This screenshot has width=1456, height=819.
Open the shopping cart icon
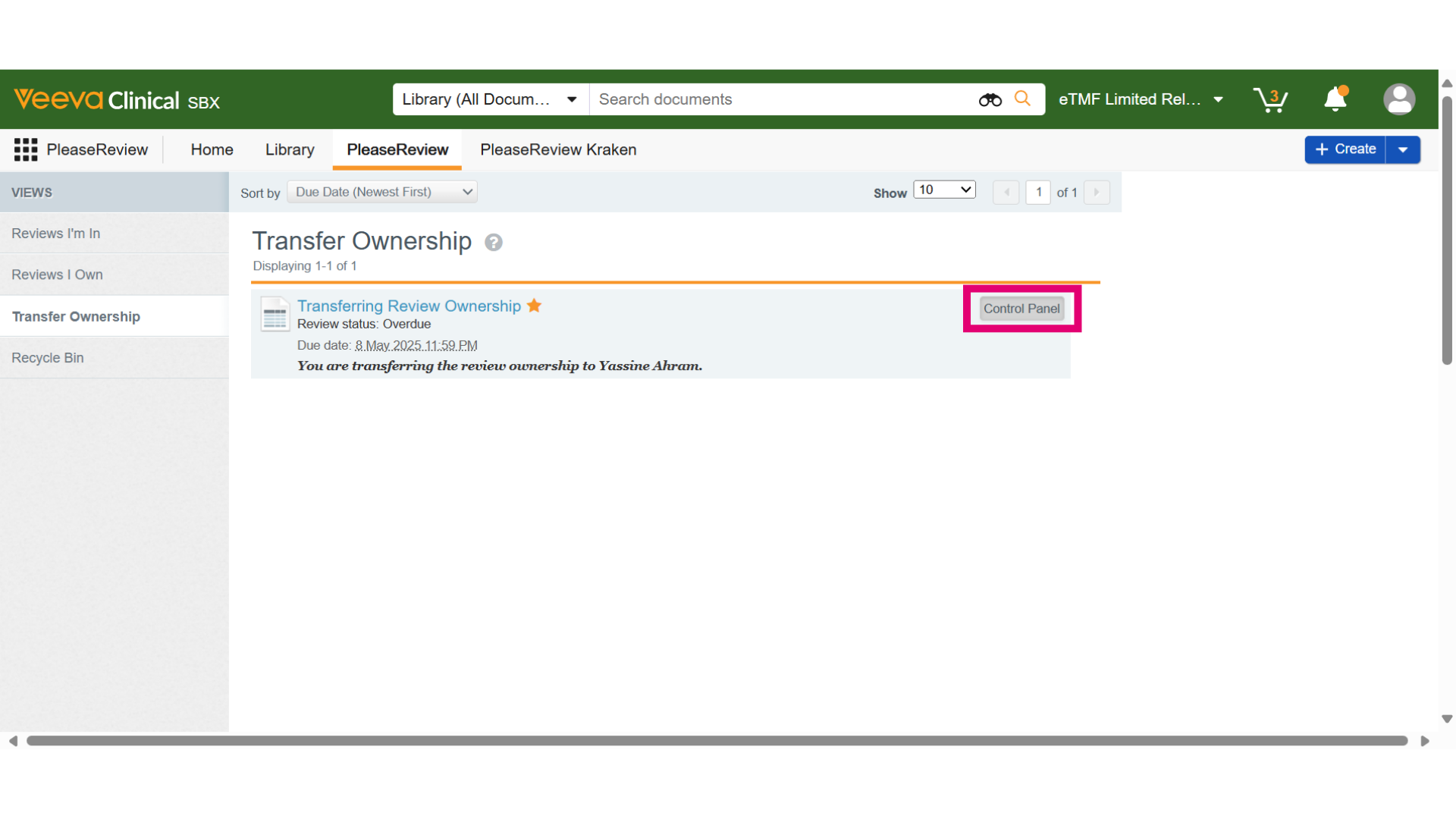coord(1270,99)
